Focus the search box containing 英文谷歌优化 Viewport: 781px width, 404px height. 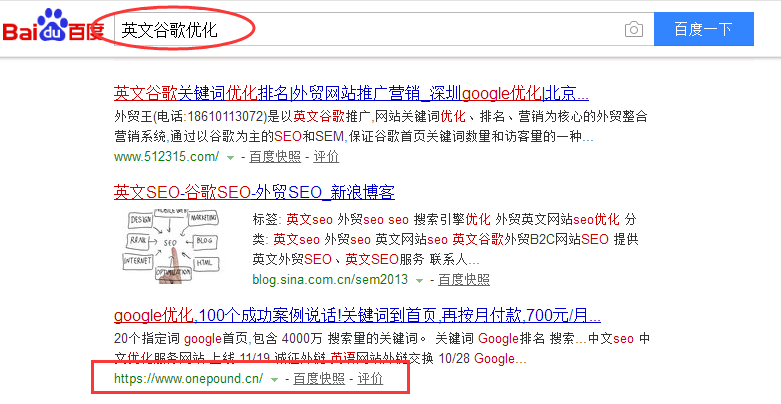(x=384, y=29)
